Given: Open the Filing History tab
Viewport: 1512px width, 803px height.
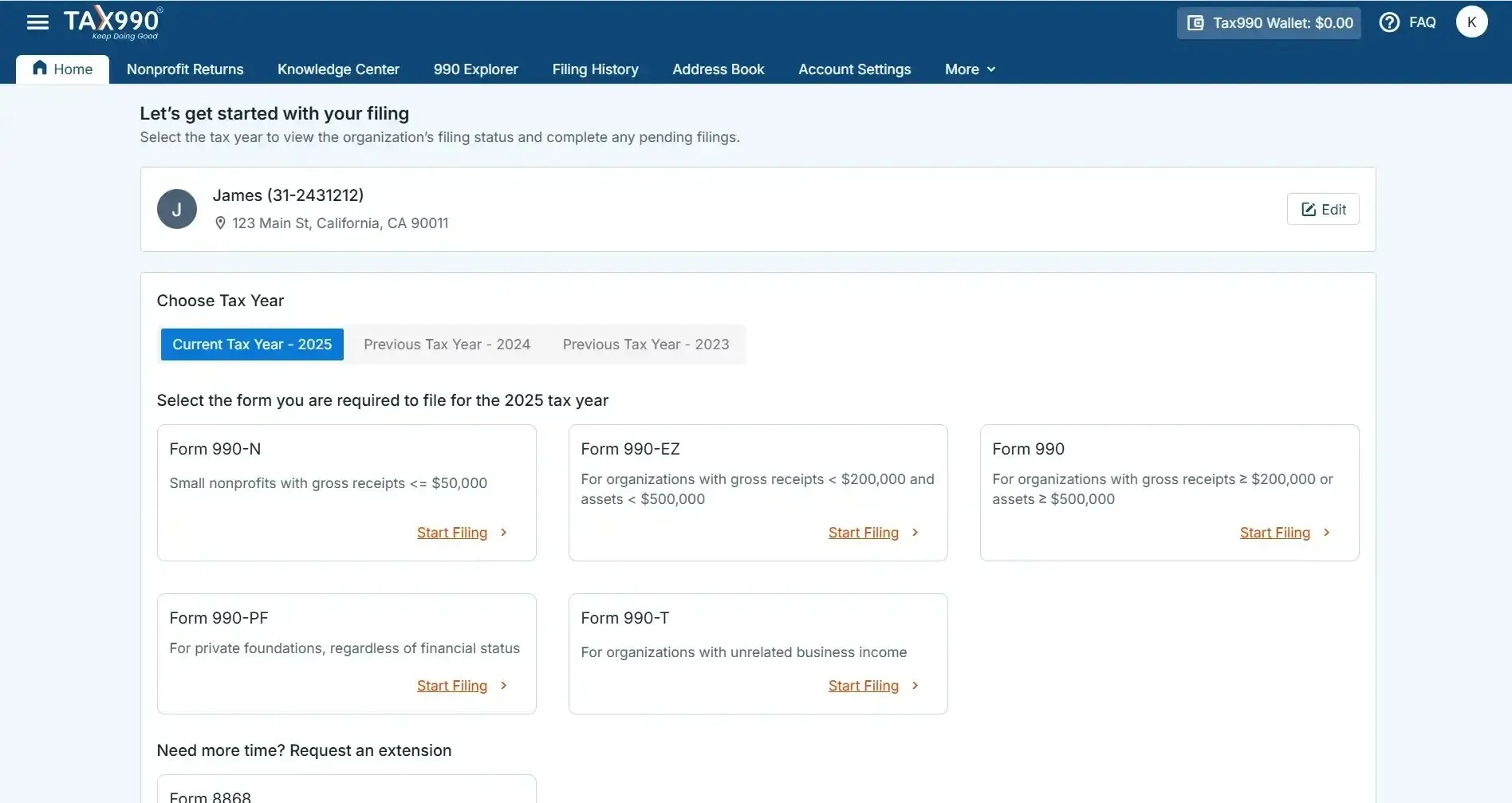Looking at the screenshot, I should (595, 69).
